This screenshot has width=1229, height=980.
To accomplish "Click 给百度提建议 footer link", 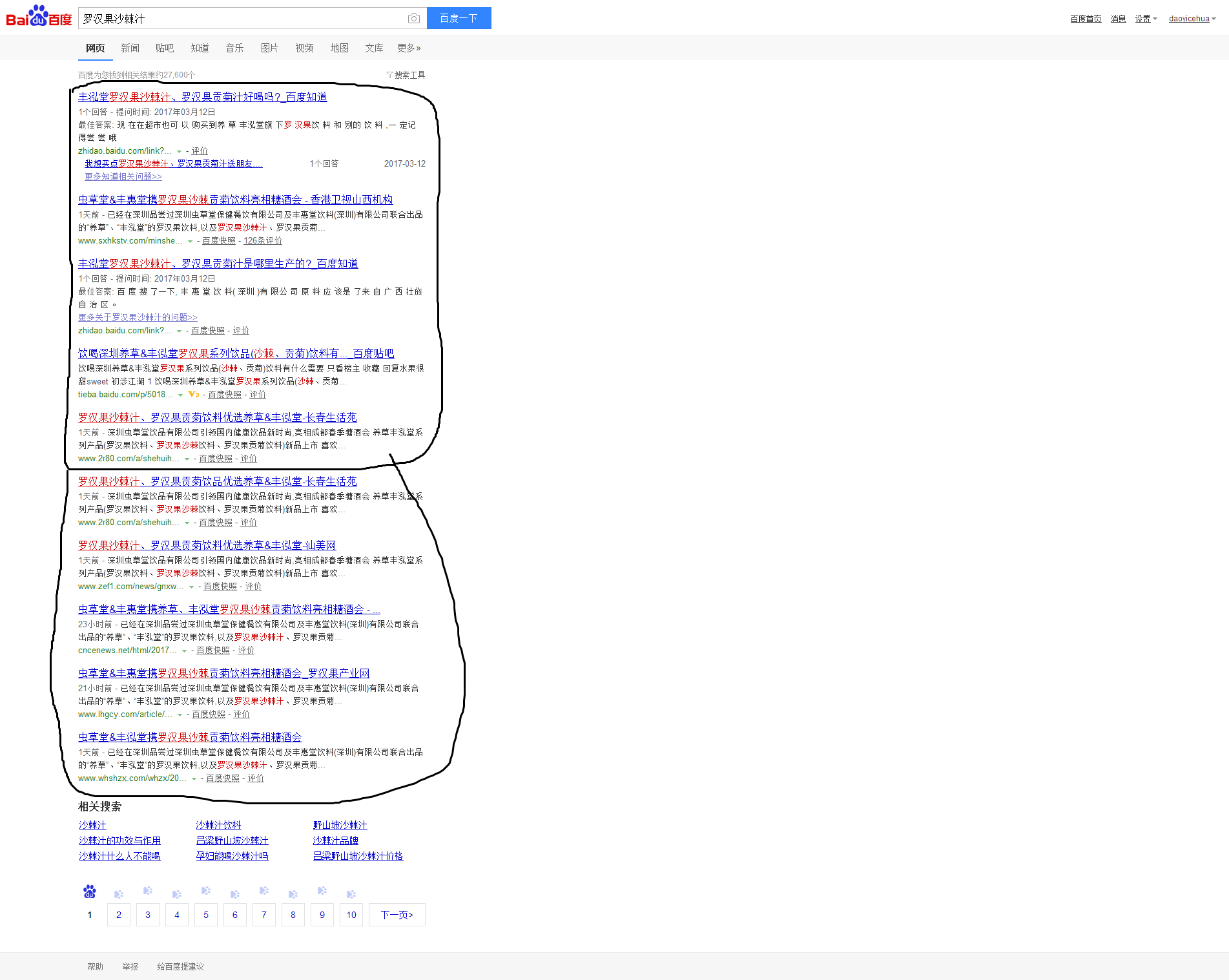I will point(180,966).
